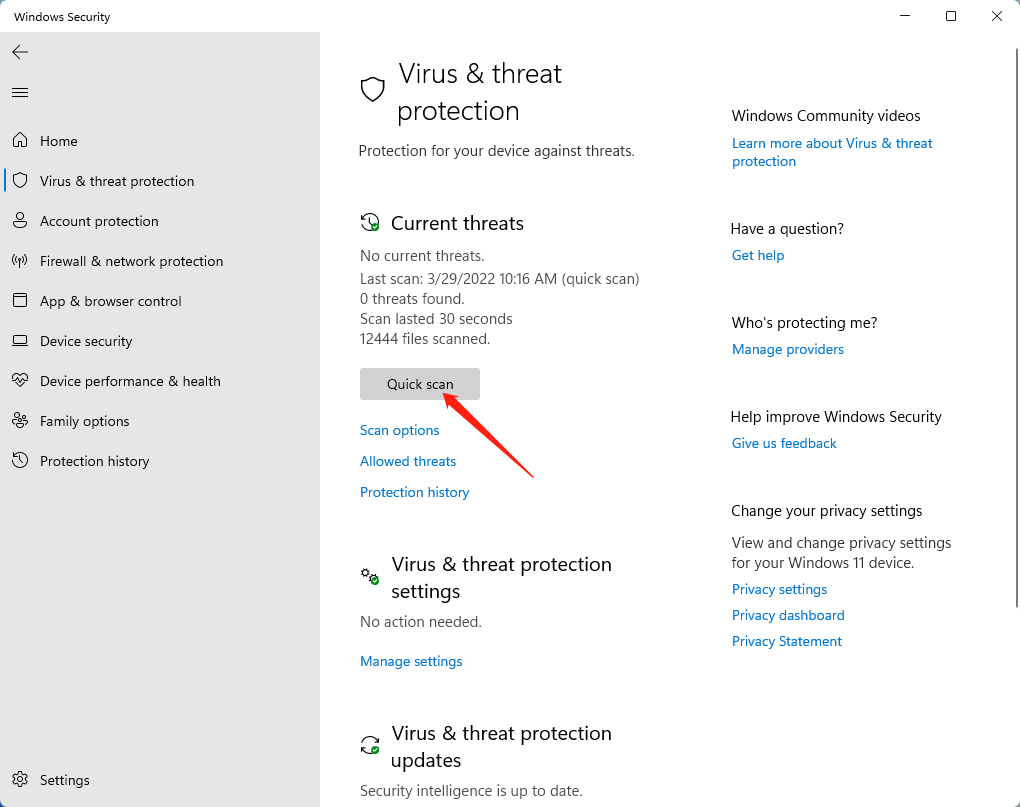
Task: Click the Home house icon
Action: click(x=20, y=140)
